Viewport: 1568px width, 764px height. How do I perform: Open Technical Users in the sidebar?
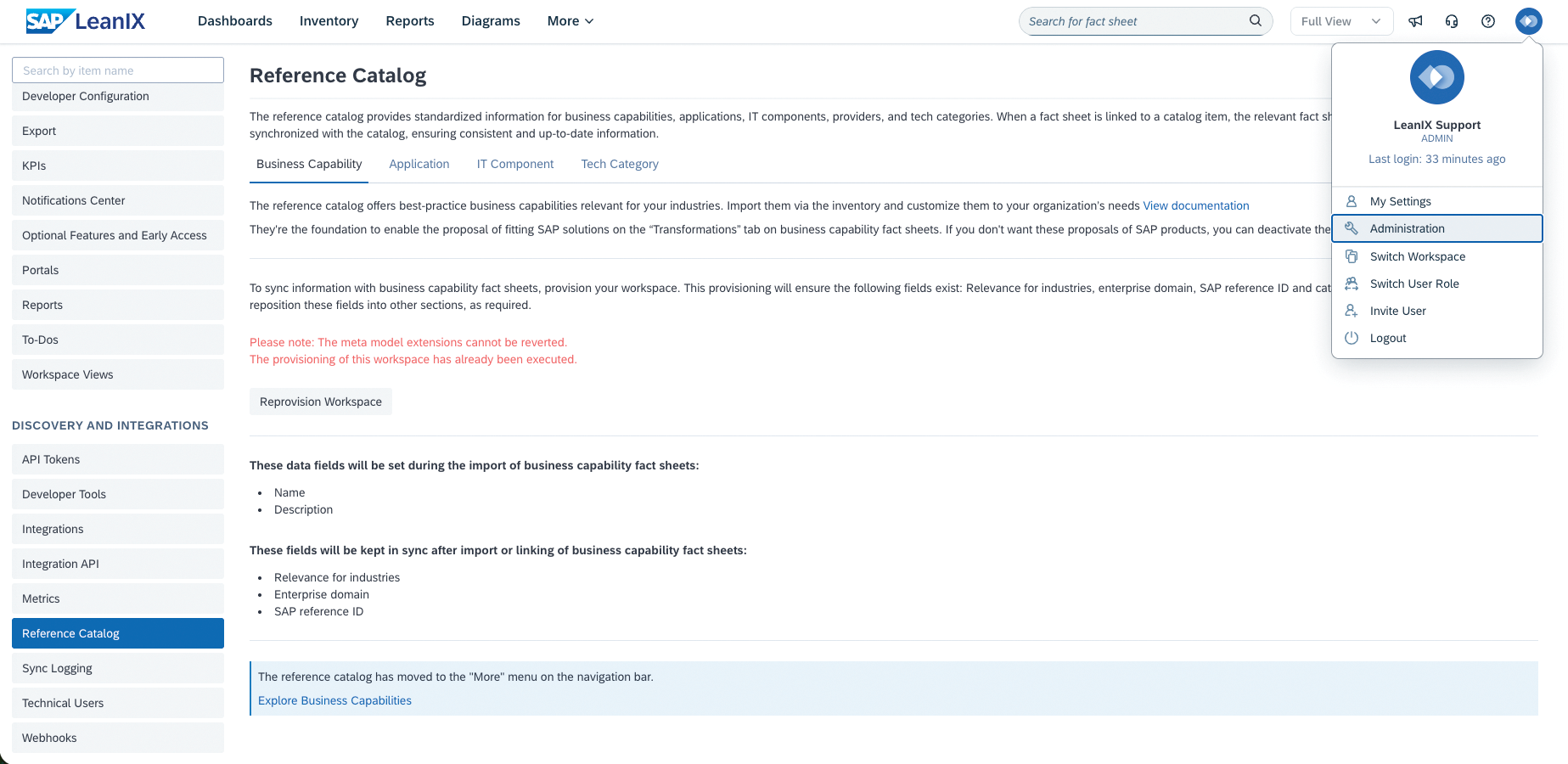click(x=118, y=703)
